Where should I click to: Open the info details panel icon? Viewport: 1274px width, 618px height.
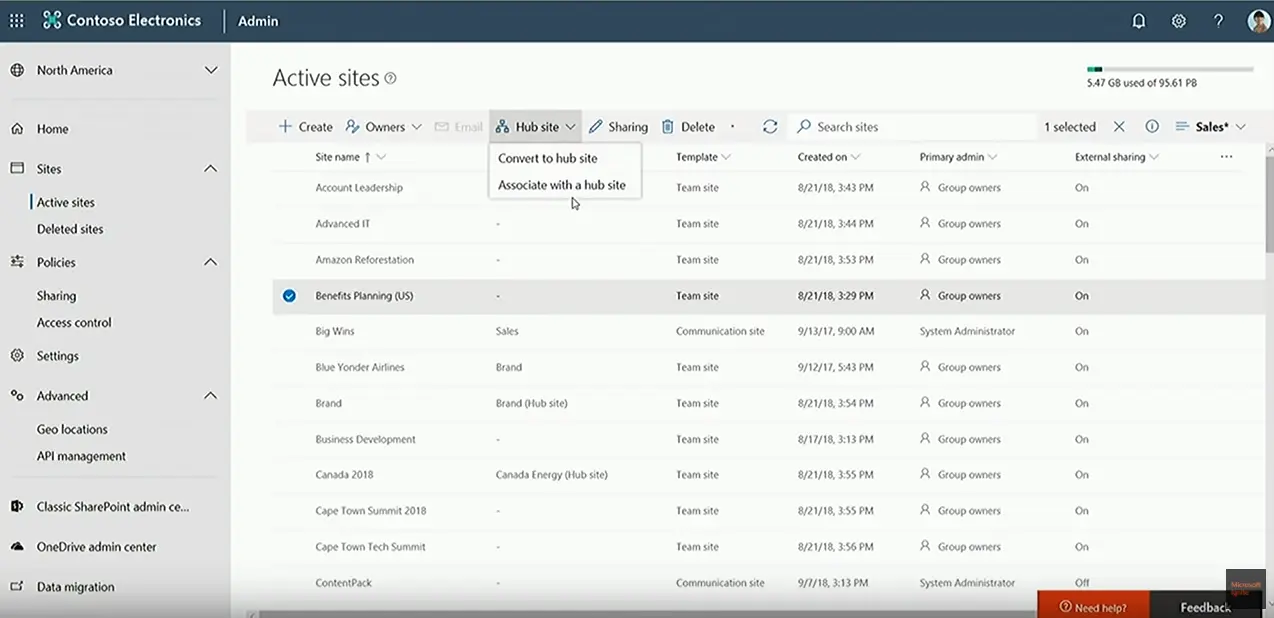click(x=1152, y=127)
